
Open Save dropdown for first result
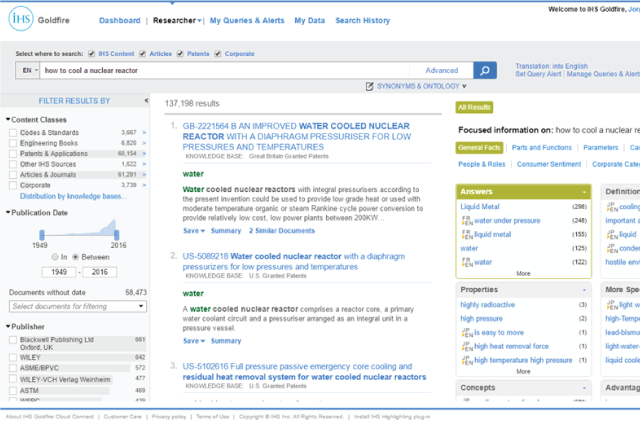pos(194,231)
